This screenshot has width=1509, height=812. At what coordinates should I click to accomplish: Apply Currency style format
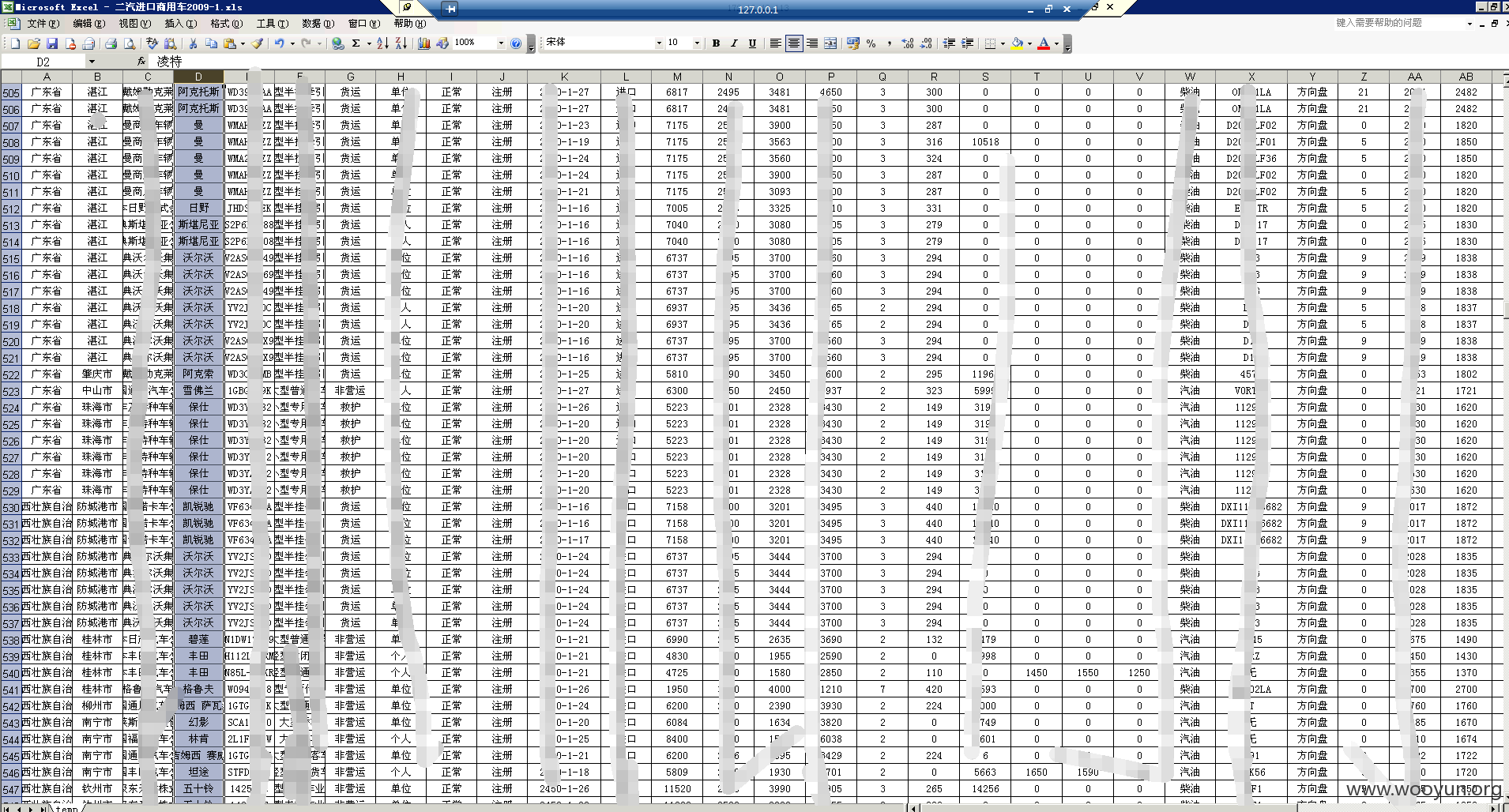pos(852,43)
